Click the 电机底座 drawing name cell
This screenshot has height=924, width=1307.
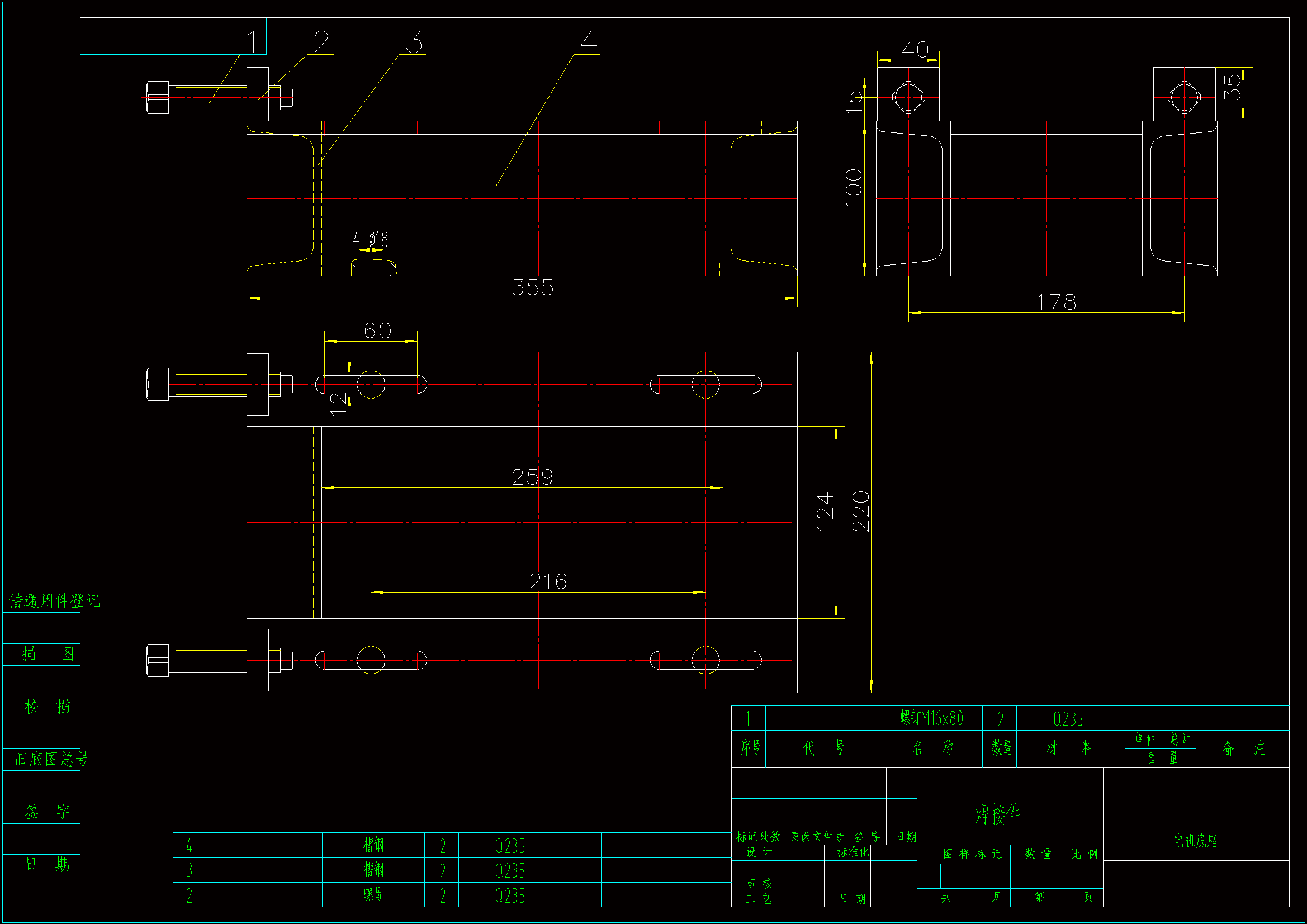[1195, 841]
